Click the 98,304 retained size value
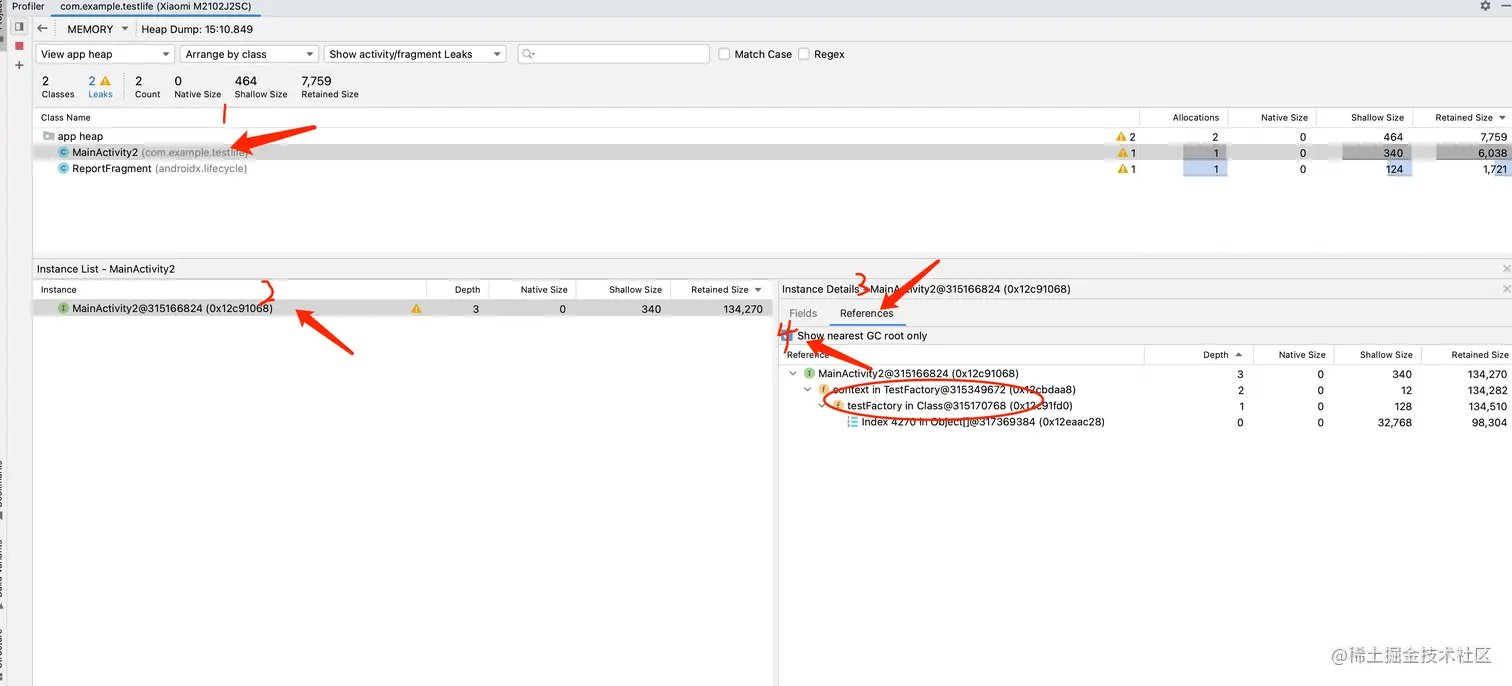 pos(1489,422)
